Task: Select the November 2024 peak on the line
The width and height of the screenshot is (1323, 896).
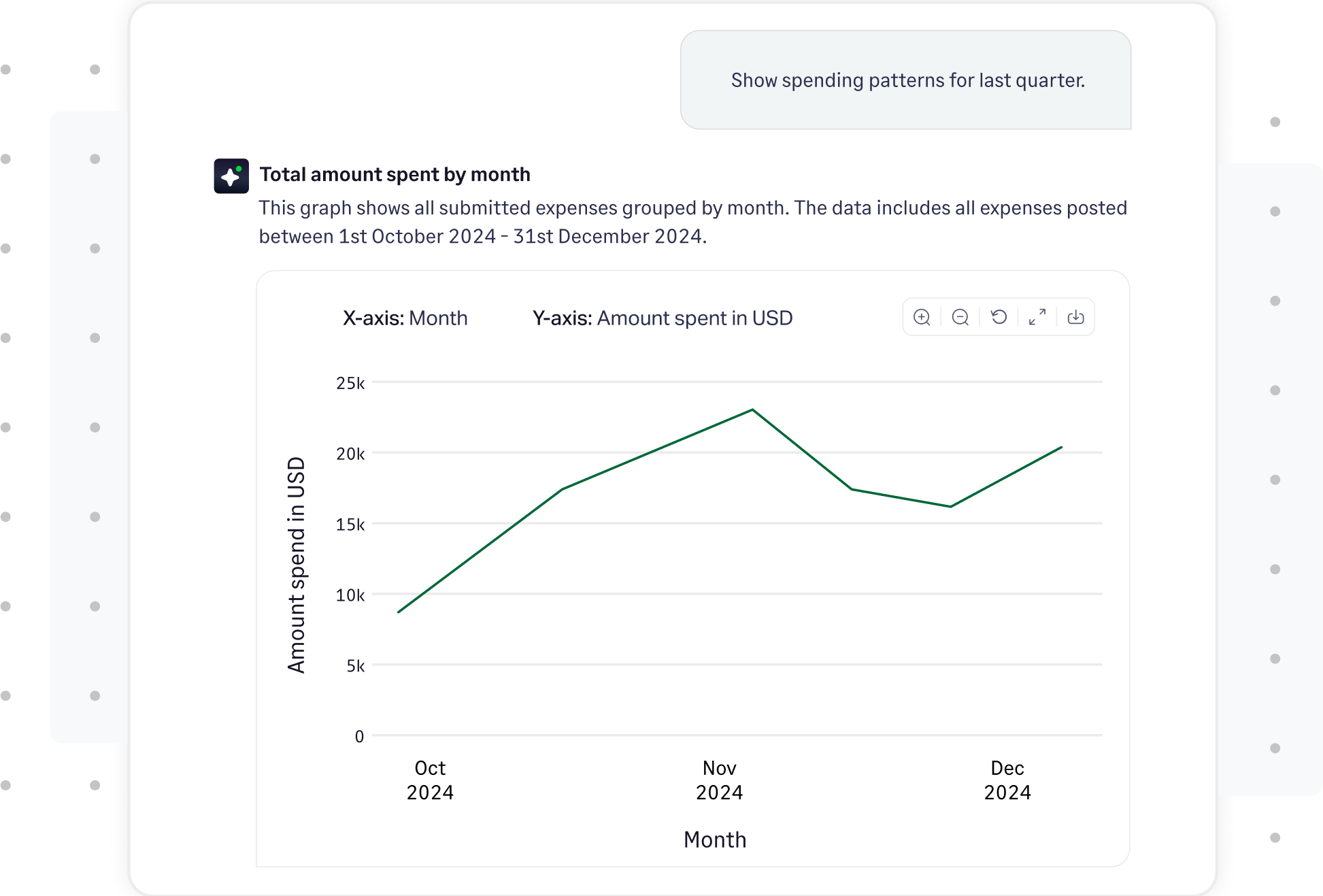Action: (x=751, y=409)
